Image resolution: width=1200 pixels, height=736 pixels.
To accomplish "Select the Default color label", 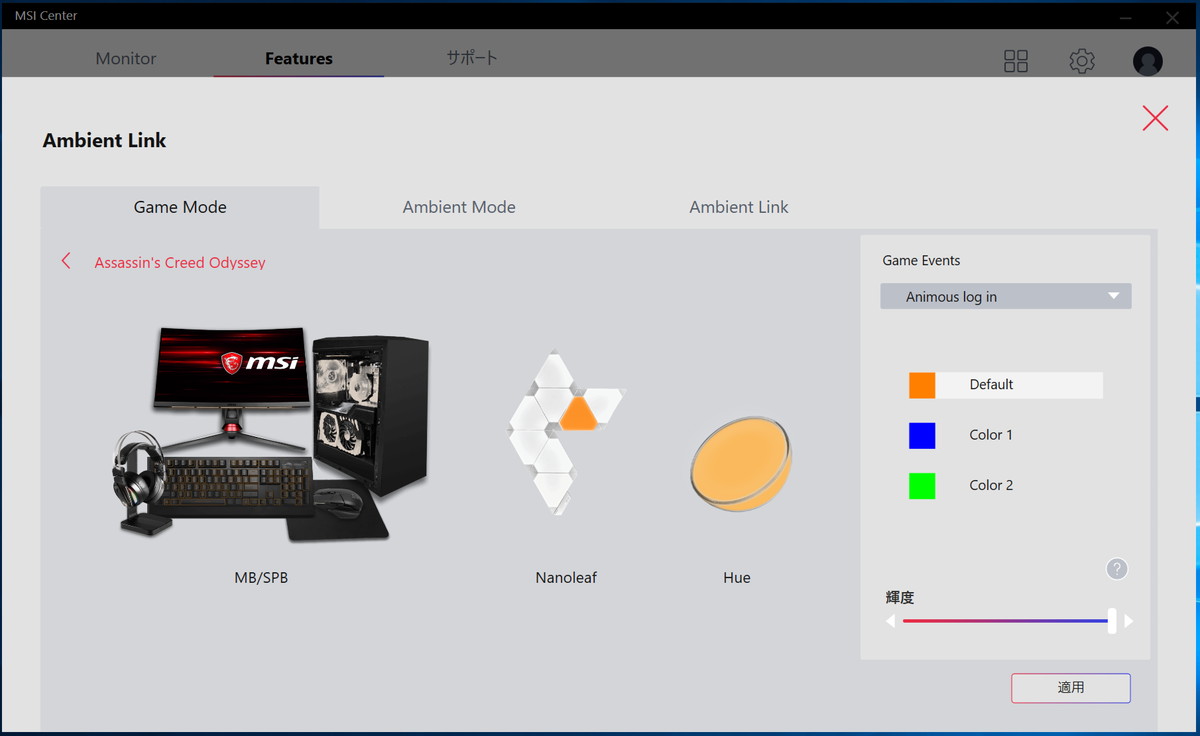I will coord(991,384).
